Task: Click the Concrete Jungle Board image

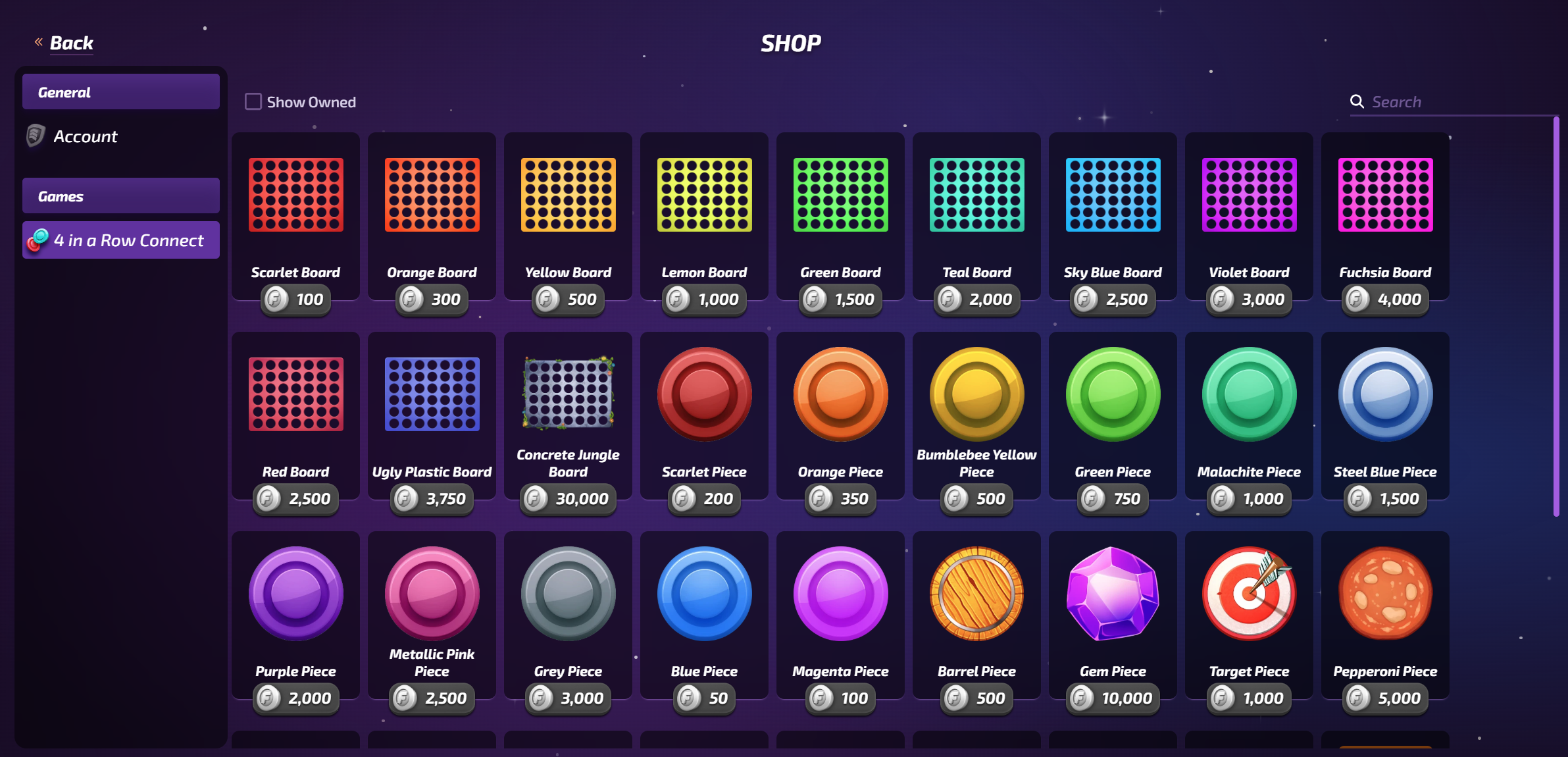Action: (x=568, y=393)
